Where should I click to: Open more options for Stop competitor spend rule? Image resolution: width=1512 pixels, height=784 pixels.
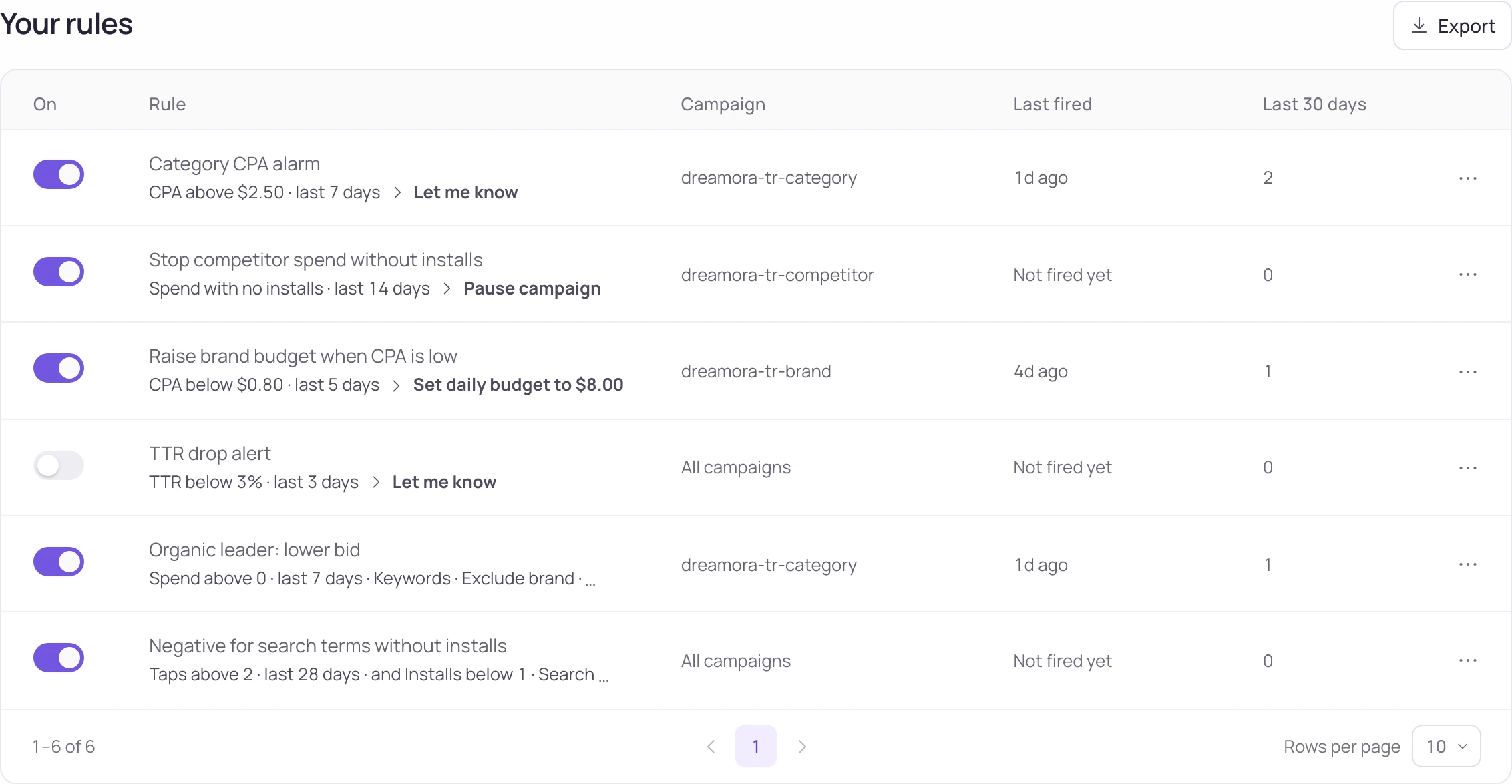coord(1467,274)
